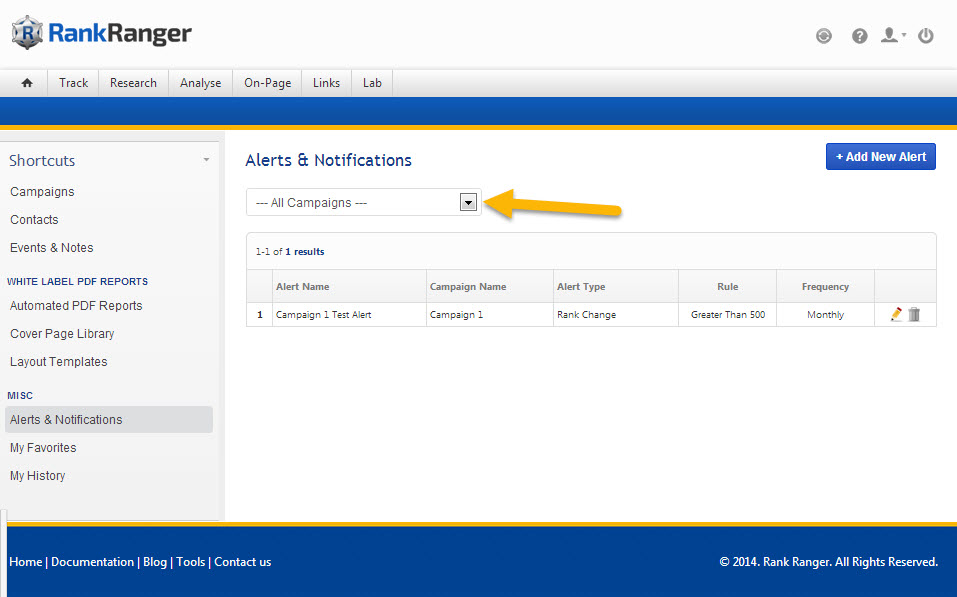
Task: Go to Campaigns in the Shortcuts sidebar
Action: [42, 192]
